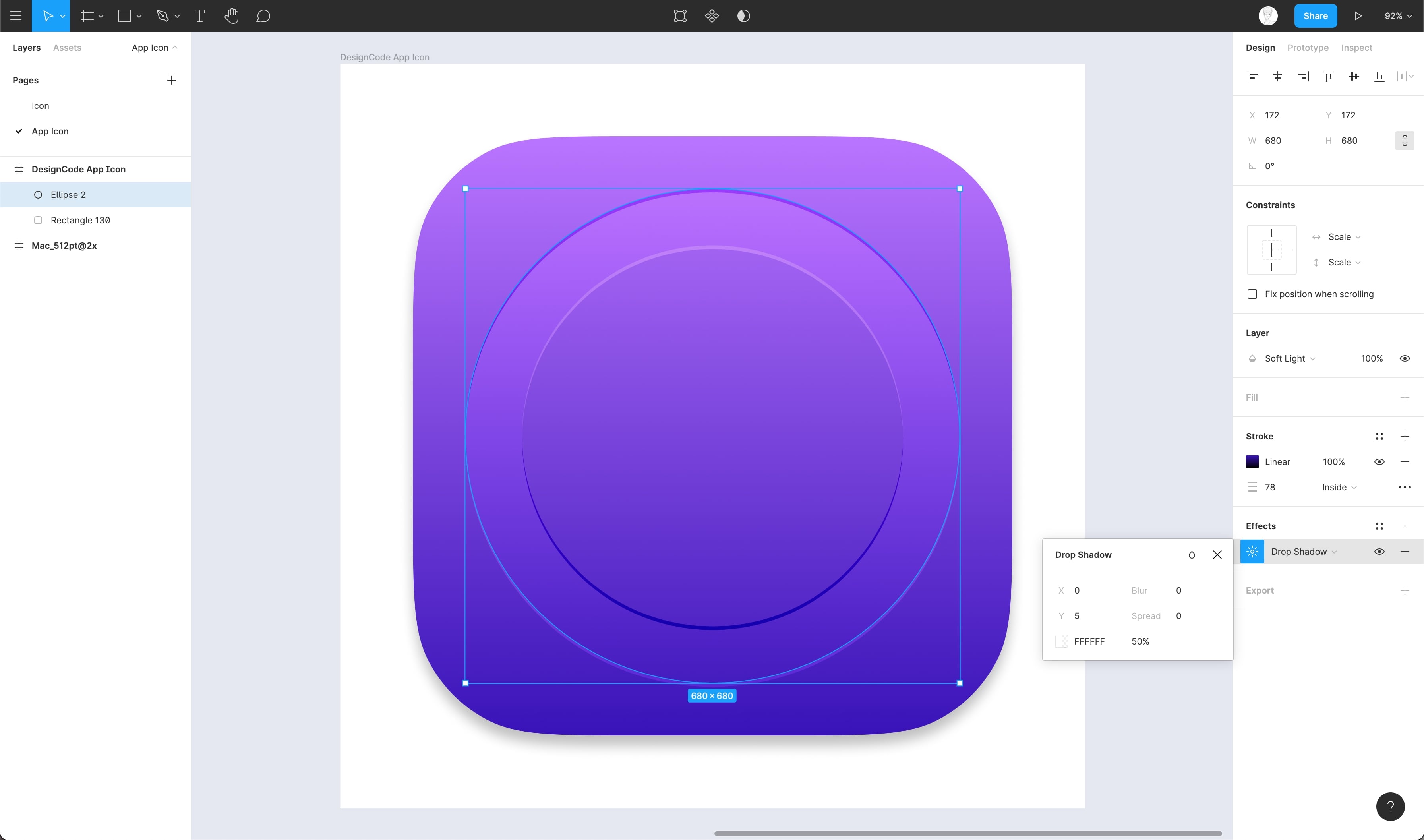Click the Create component icon
1424x840 pixels.
[712, 16]
